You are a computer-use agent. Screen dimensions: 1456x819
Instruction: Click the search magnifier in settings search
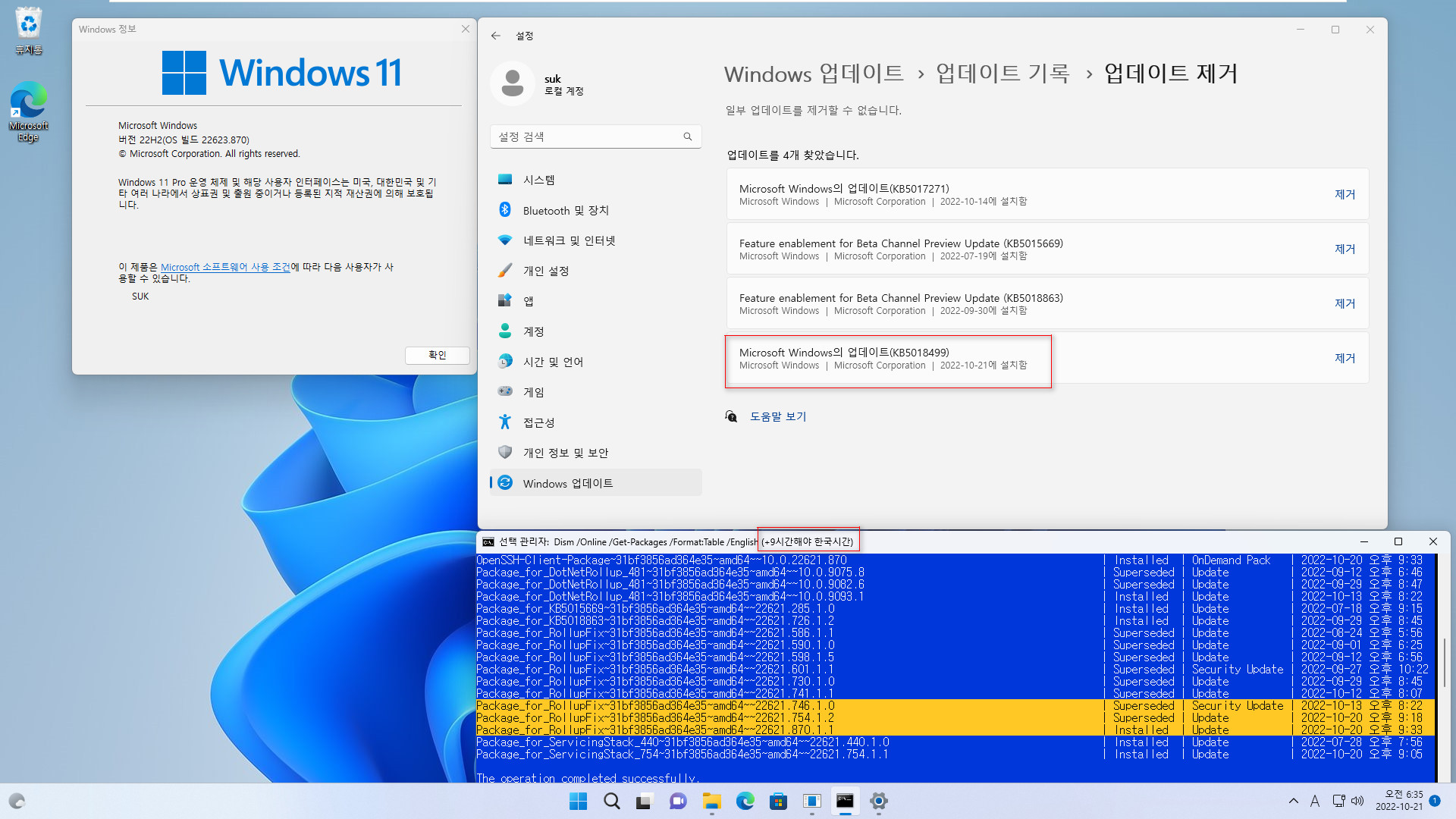(688, 136)
